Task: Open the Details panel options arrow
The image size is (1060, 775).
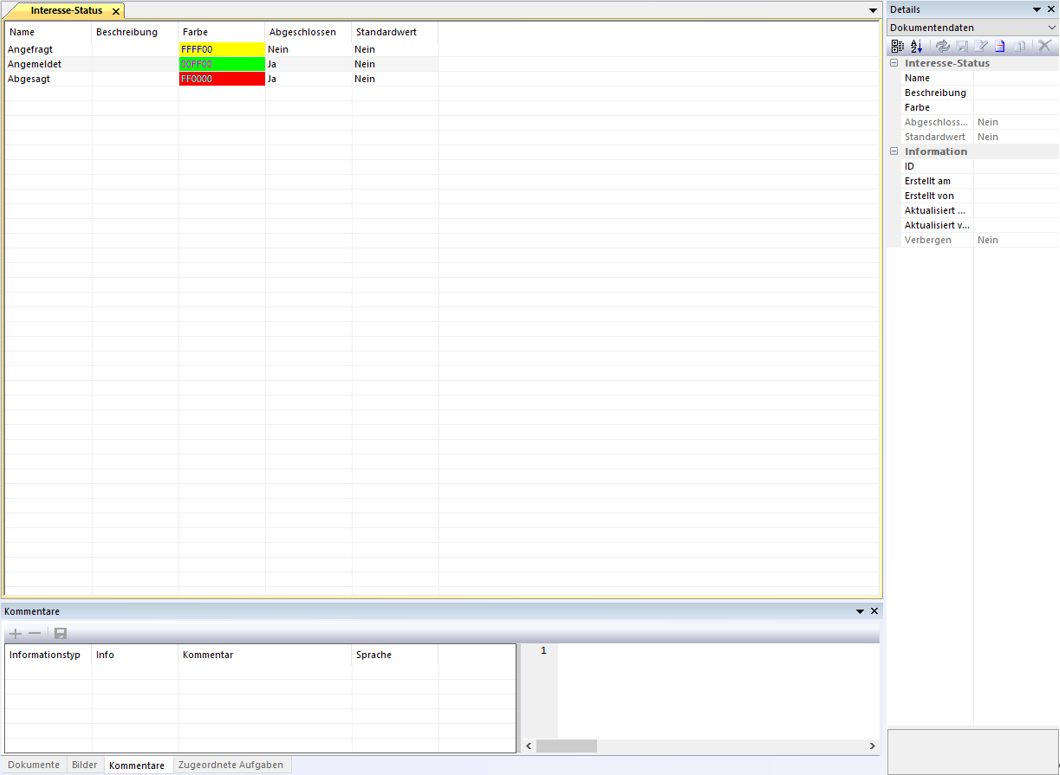Action: (1037, 9)
